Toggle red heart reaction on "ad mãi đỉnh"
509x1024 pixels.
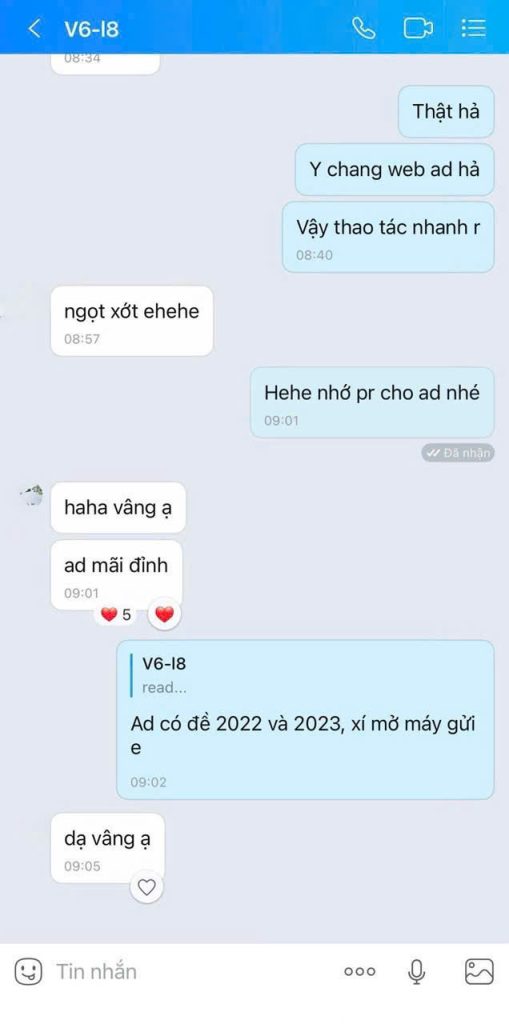click(x=165, y=615)
